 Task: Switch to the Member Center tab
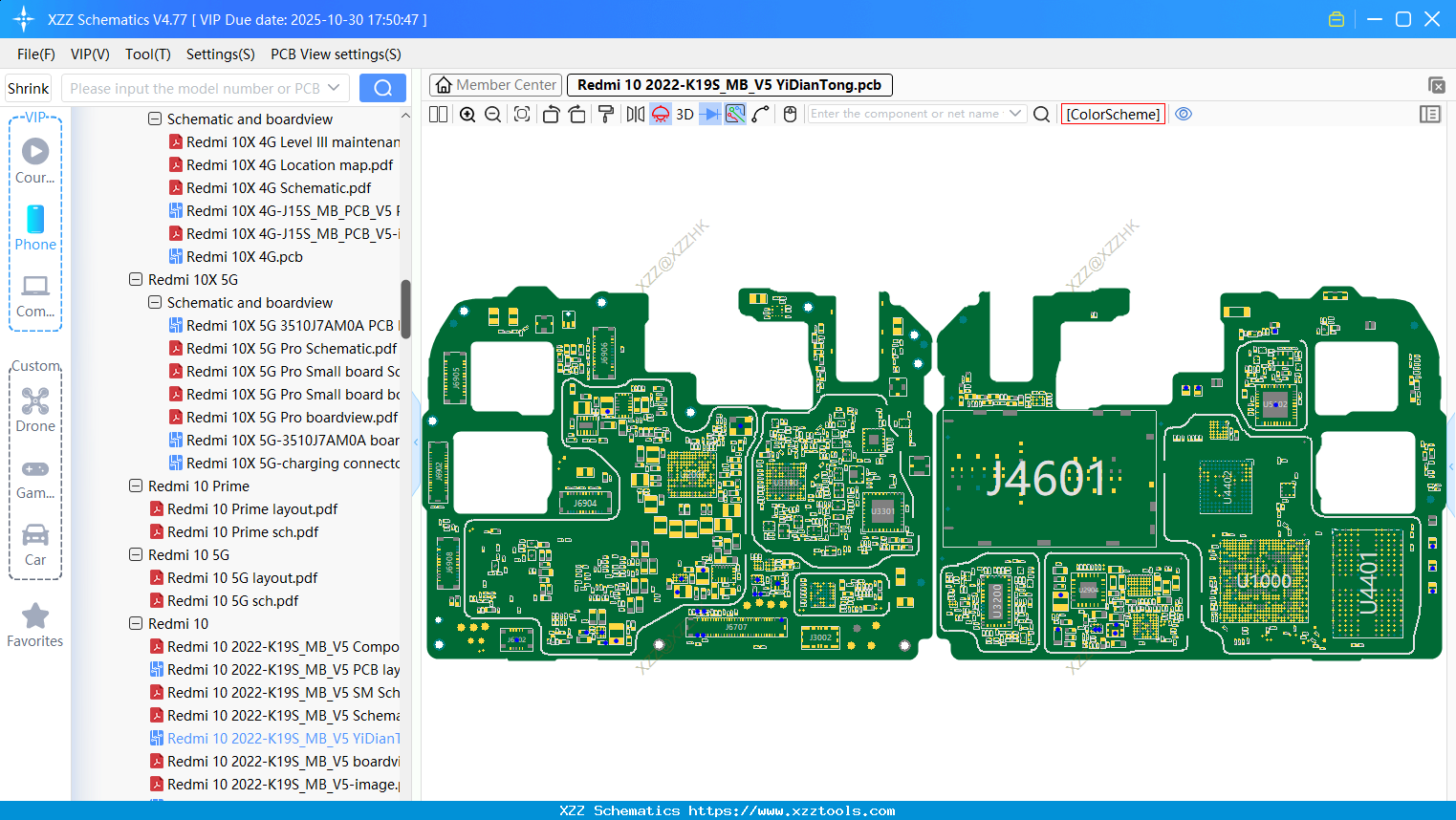[x=496, y=85]
